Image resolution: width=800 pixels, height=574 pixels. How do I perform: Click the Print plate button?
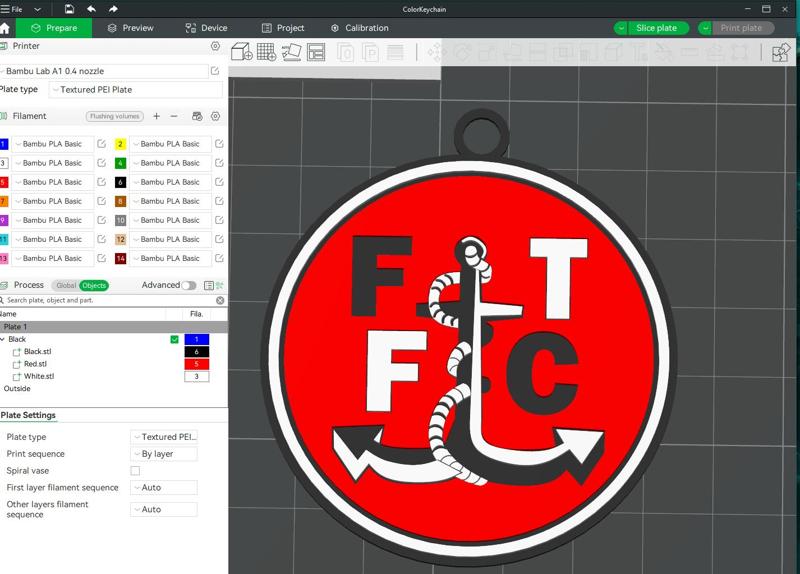pyautogui.click(x=741, y=28)
